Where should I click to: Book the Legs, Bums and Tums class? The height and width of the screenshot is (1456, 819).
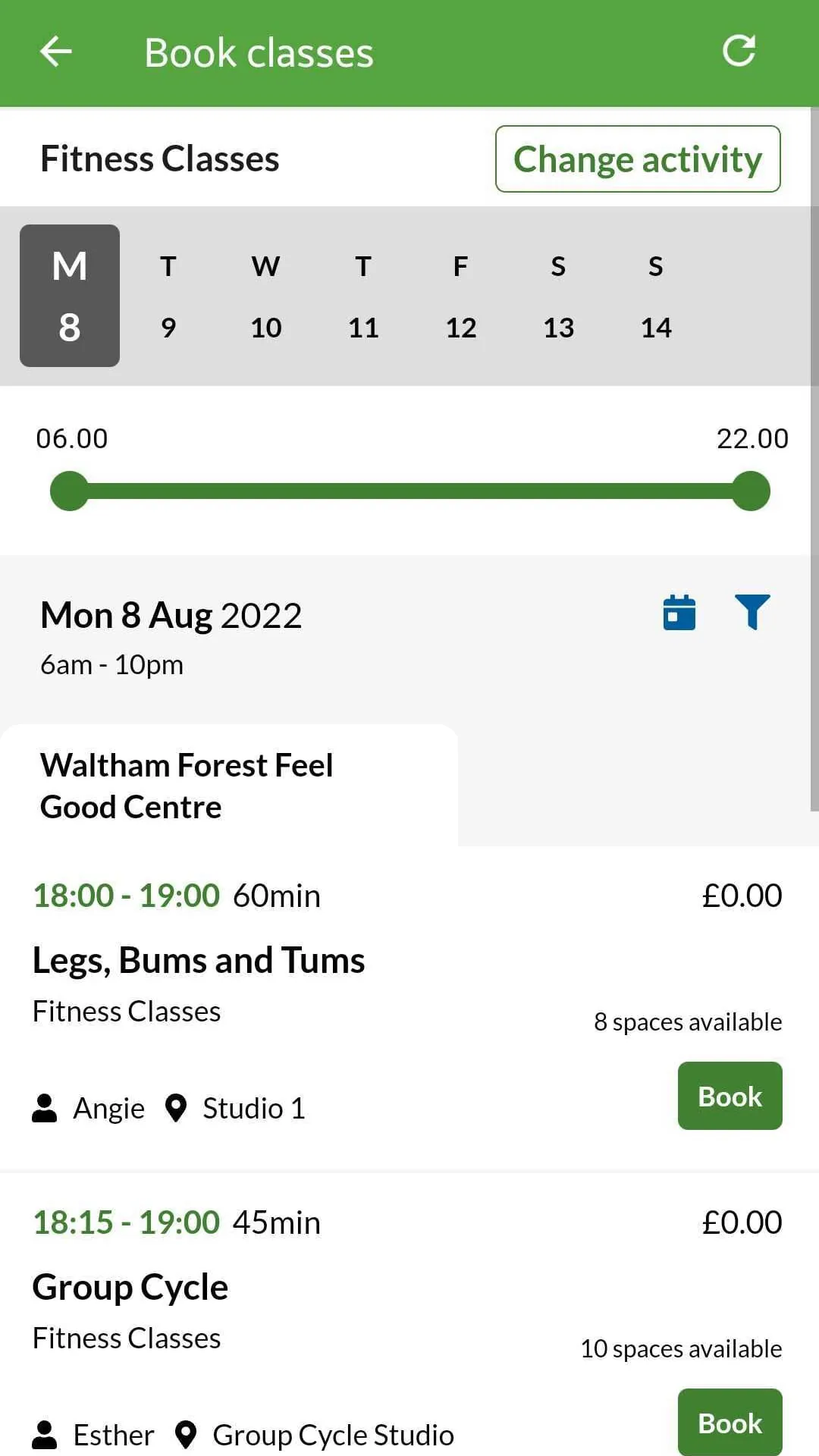pos(730,1096)
